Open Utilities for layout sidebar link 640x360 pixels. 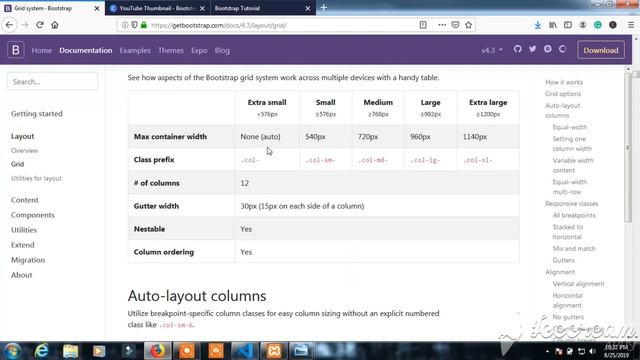pyautogui.click(x=36, y=178)
